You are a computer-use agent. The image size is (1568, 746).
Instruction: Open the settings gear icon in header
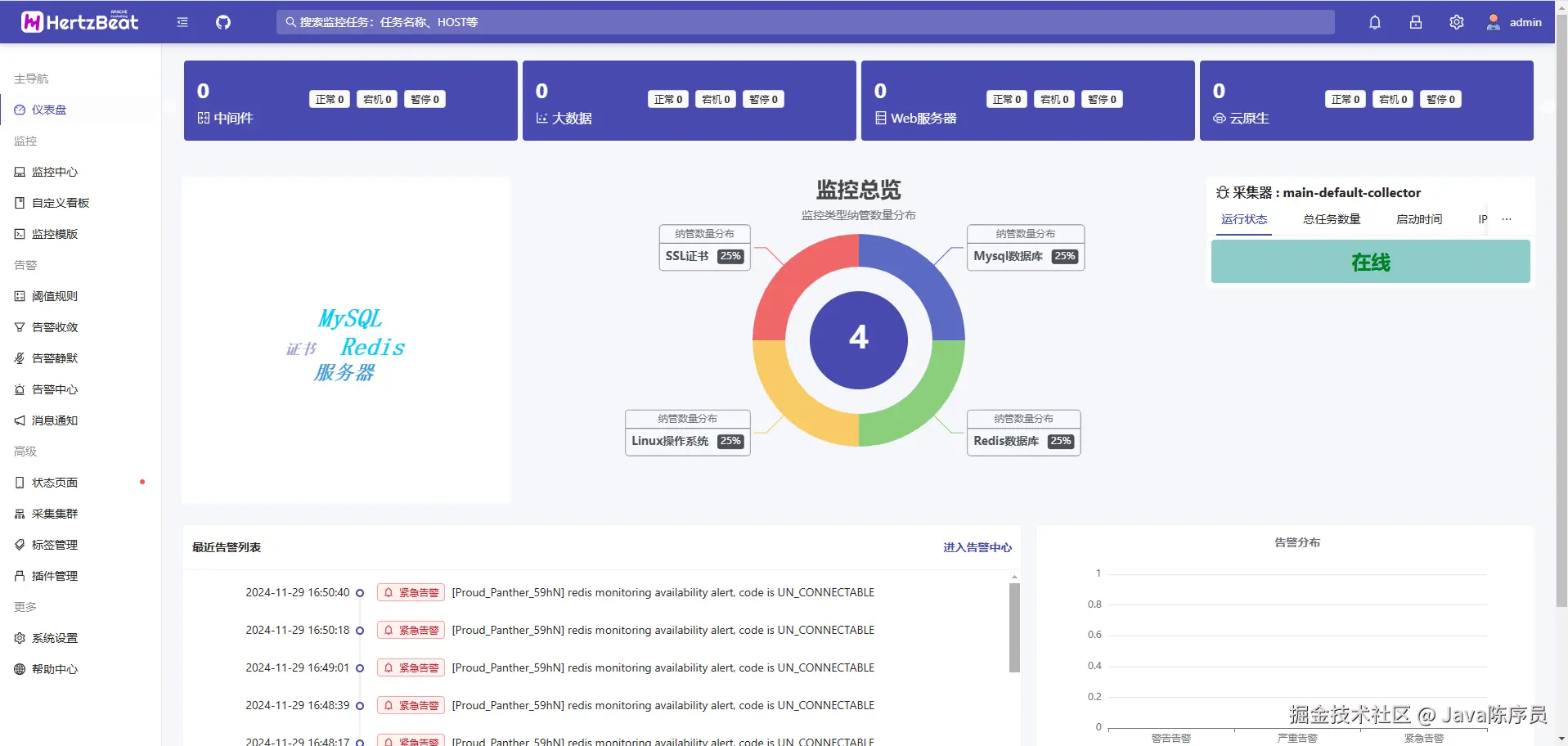[x=1457, y=22]
